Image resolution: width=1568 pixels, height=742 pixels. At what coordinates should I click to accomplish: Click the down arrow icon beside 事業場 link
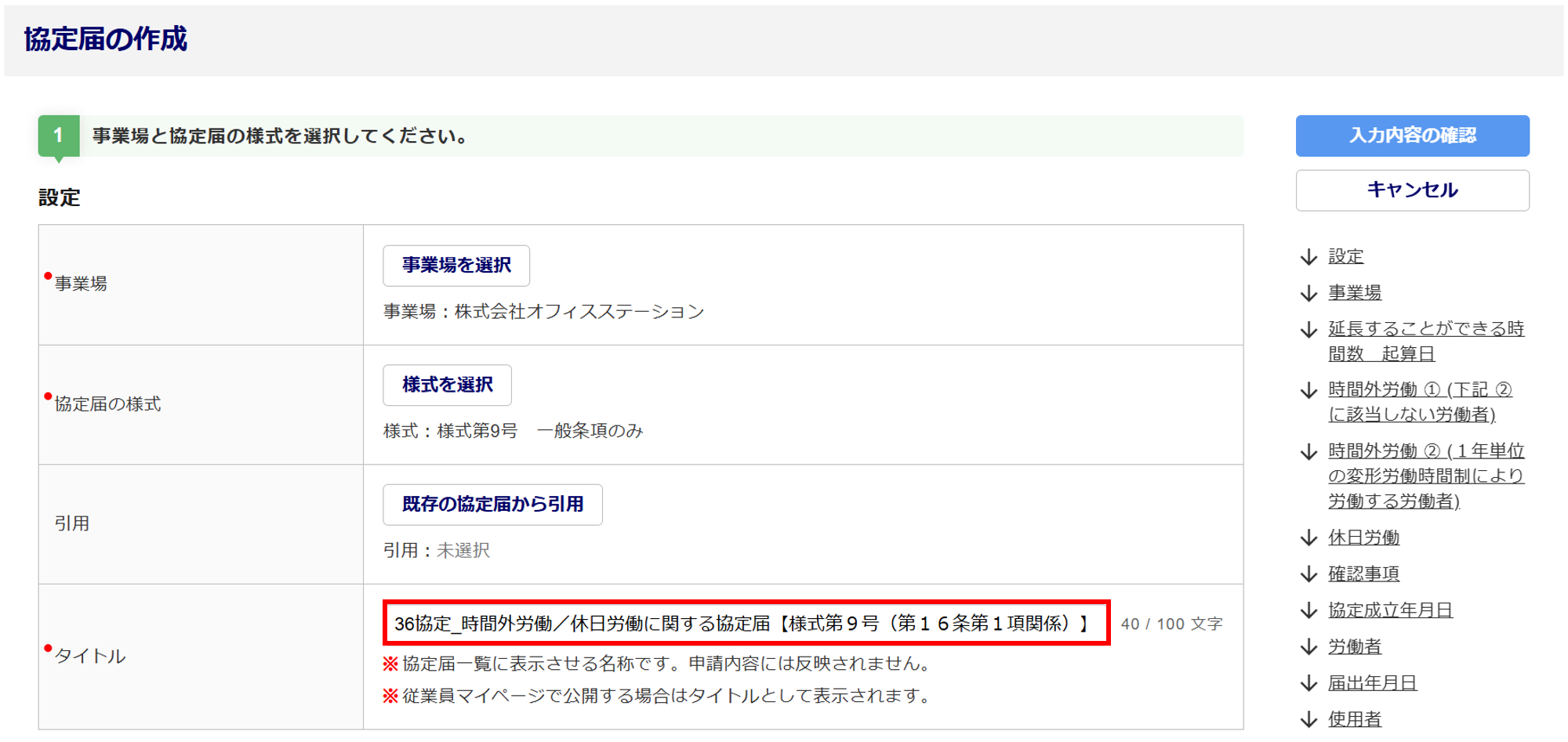coord(1308,293)
